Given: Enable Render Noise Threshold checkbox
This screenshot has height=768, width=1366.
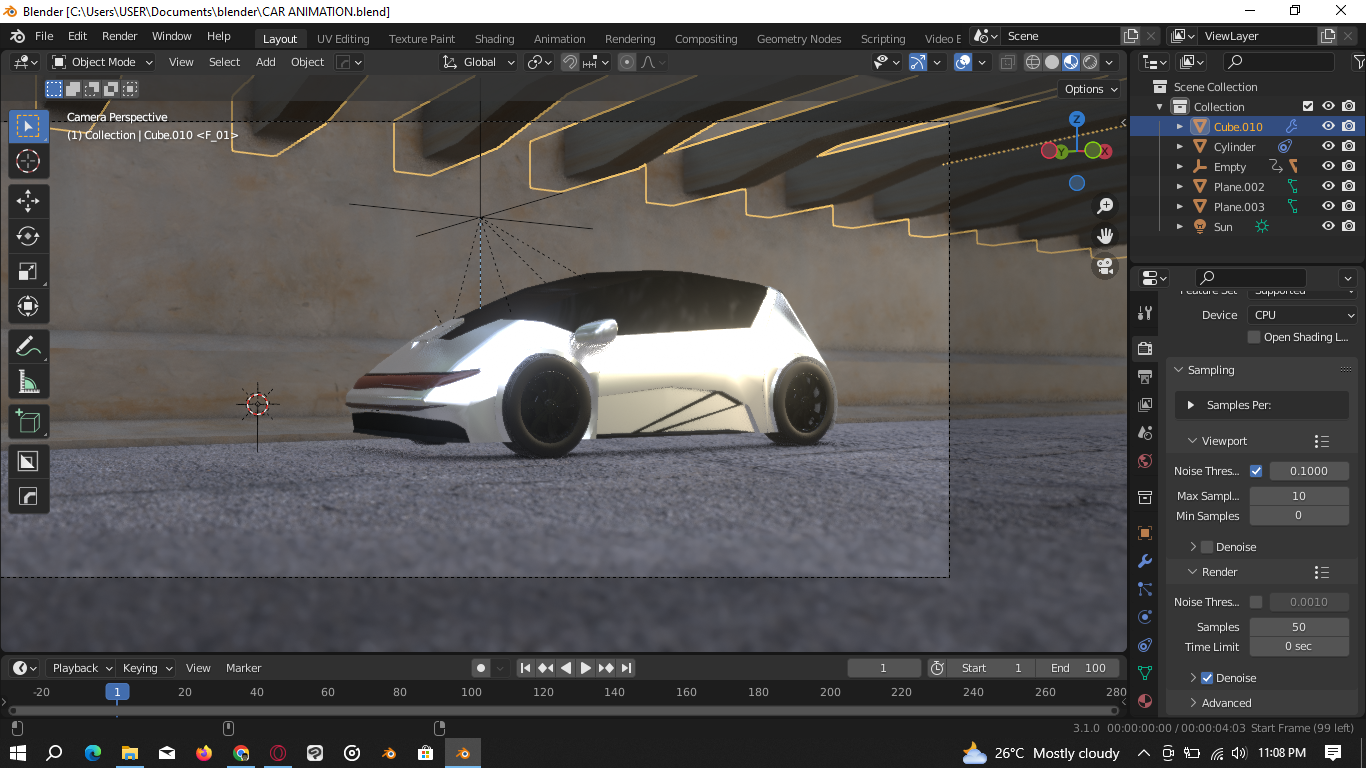Looking at the screenshot, I should (x=1256, y=602).
